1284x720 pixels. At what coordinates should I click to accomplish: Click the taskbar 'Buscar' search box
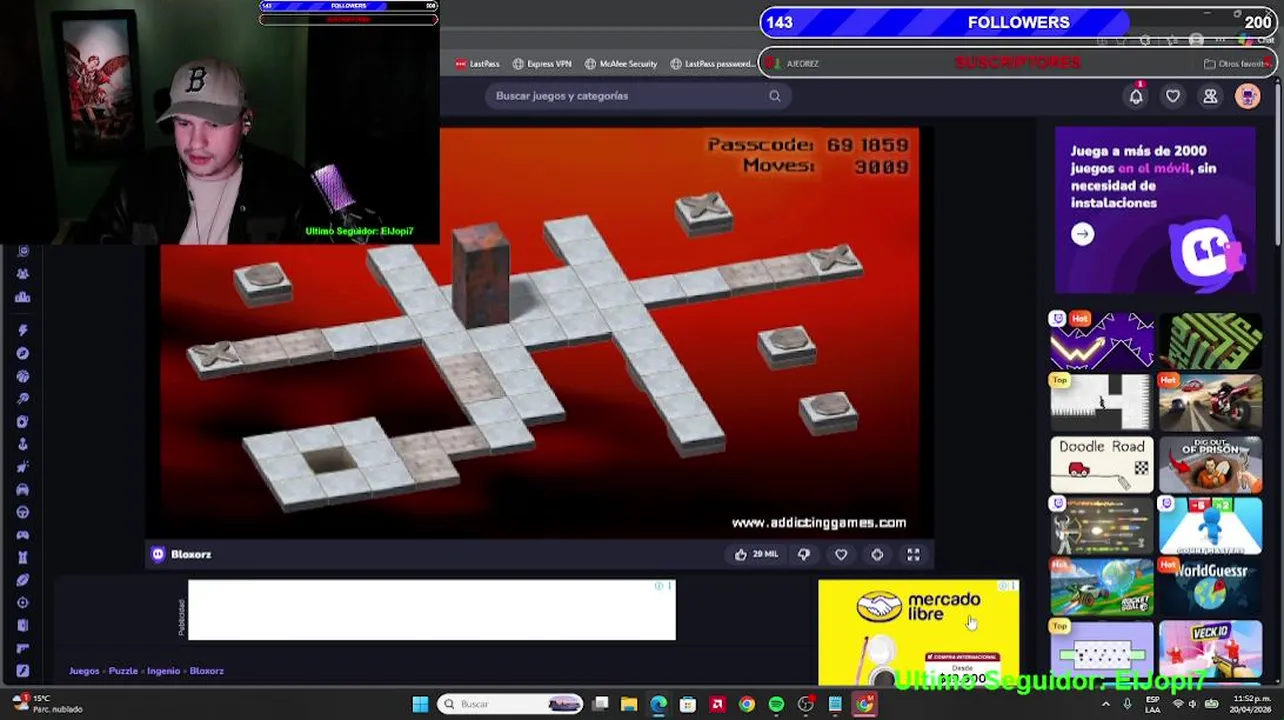[512, 704]
